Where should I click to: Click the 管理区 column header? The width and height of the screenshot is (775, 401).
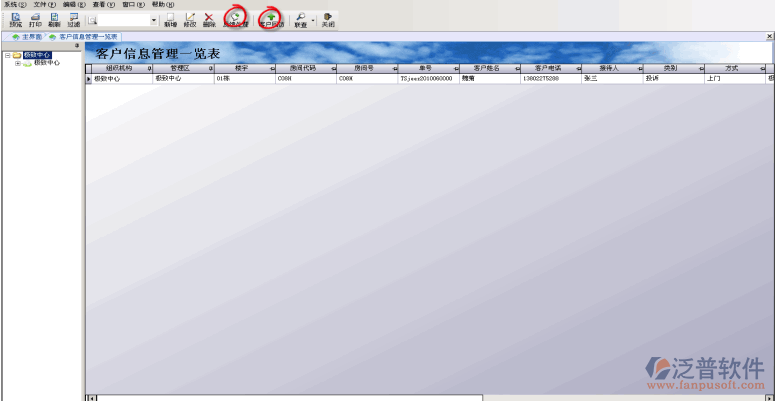(x=183, y=68)
